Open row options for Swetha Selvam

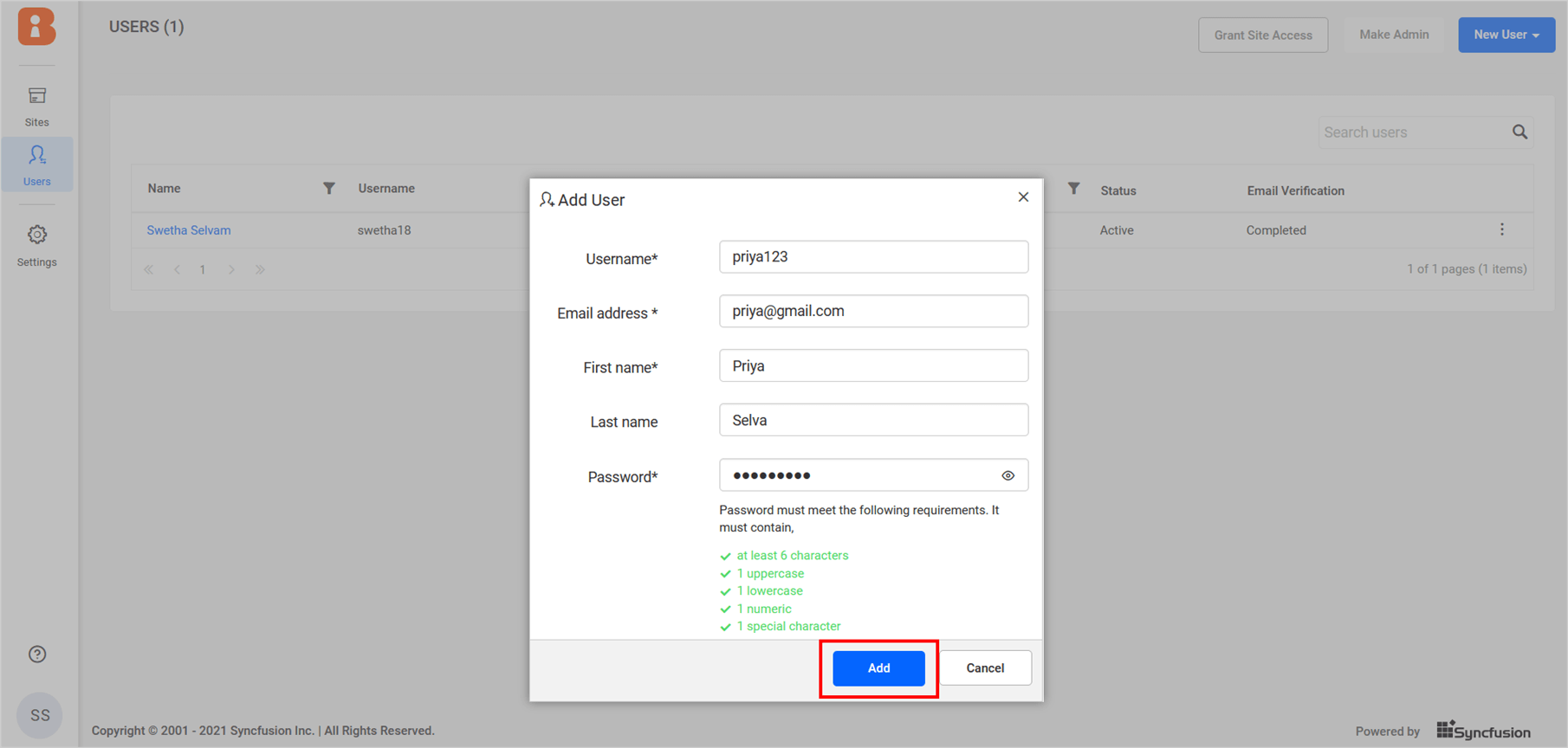1502,229
